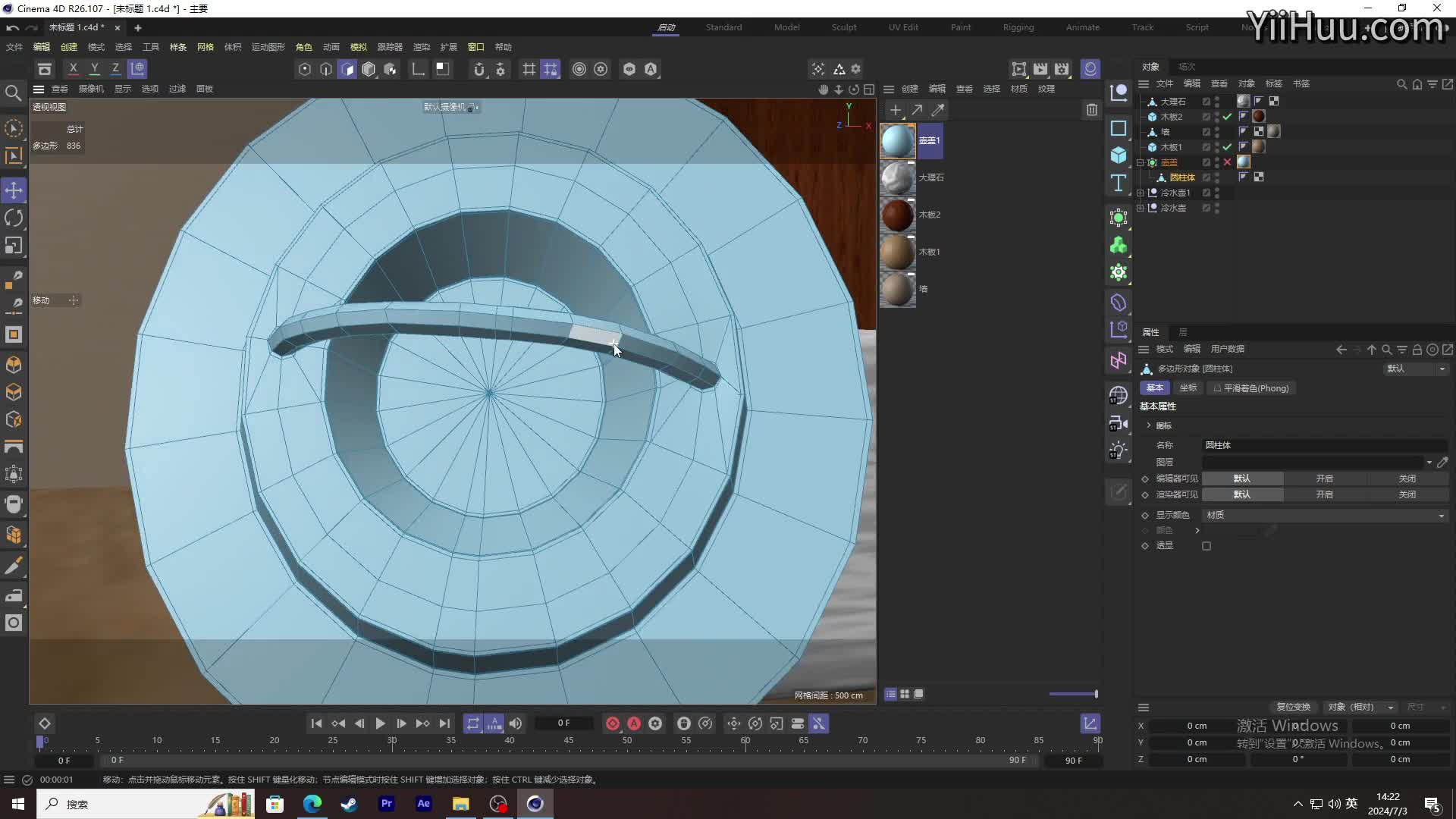Select the Rotate tool in left toolbar
Screen dimensions: 1456x819
[x=14, y=218]
